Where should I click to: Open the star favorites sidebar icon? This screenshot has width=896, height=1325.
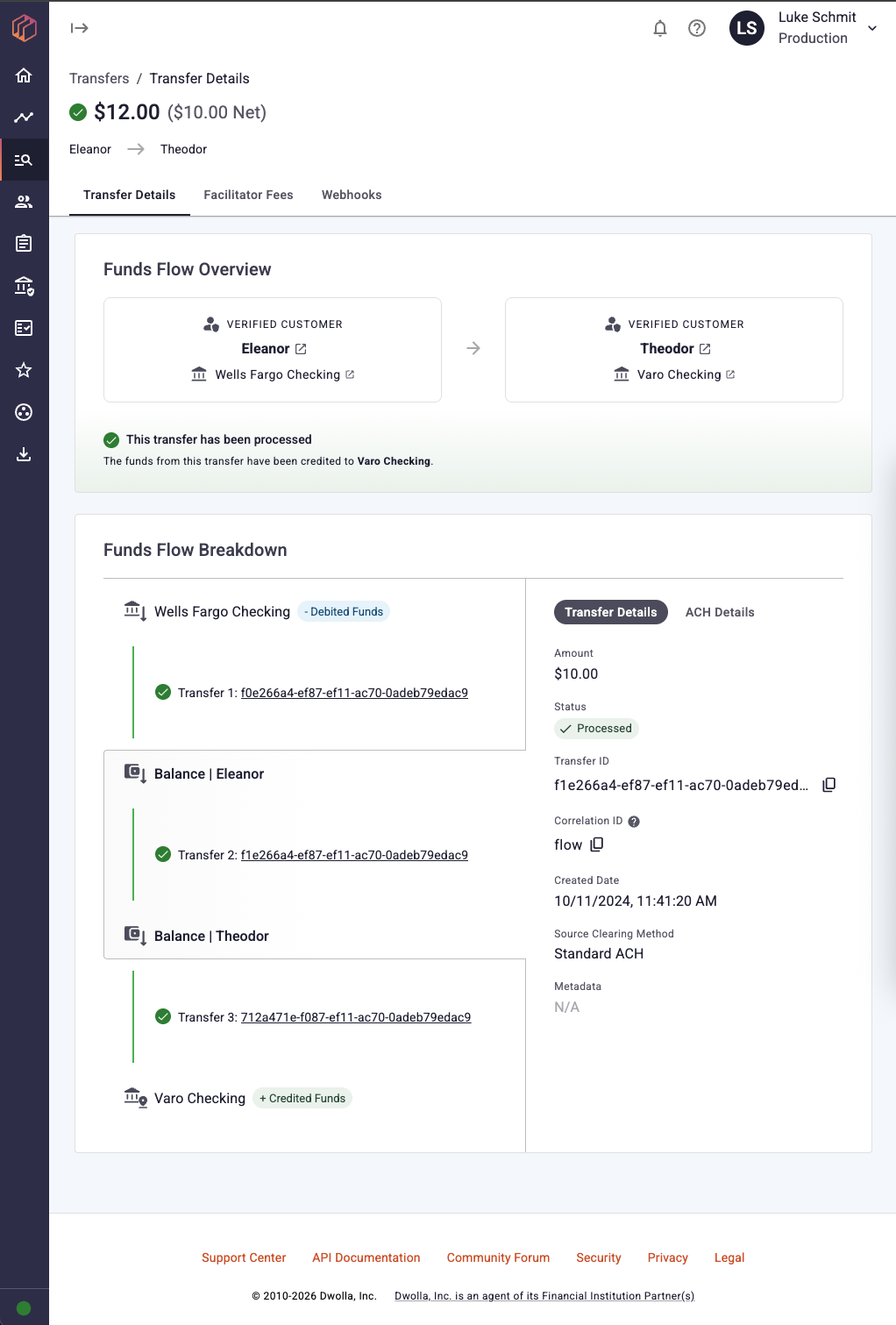click(24, 370)
